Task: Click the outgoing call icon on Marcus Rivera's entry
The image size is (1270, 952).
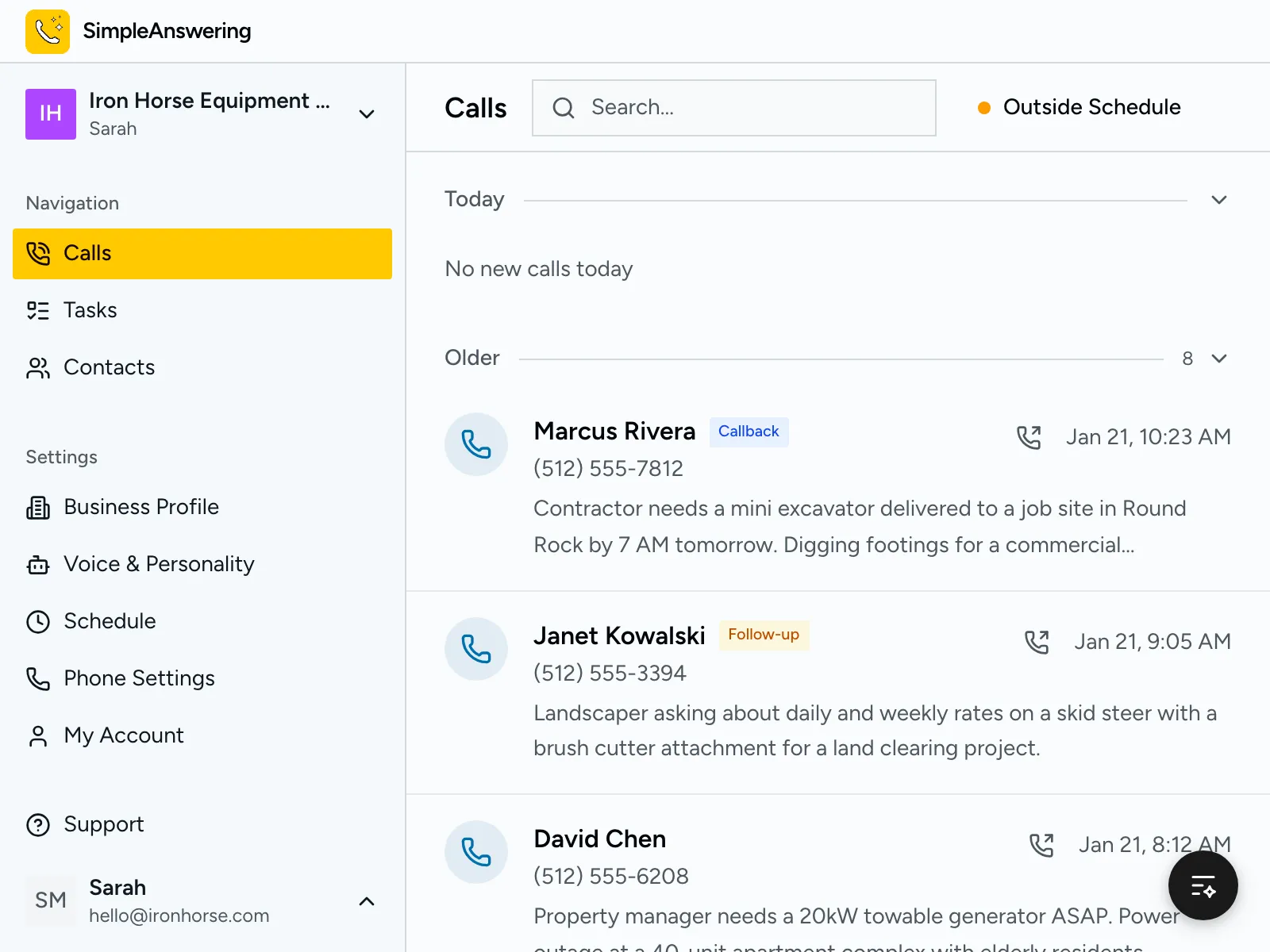Action: (x=1029, y=436)
